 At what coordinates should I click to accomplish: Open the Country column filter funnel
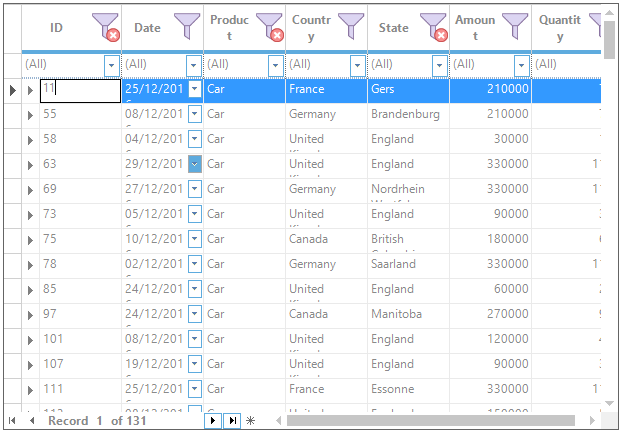pyautogui.click(x=351, y=26)
